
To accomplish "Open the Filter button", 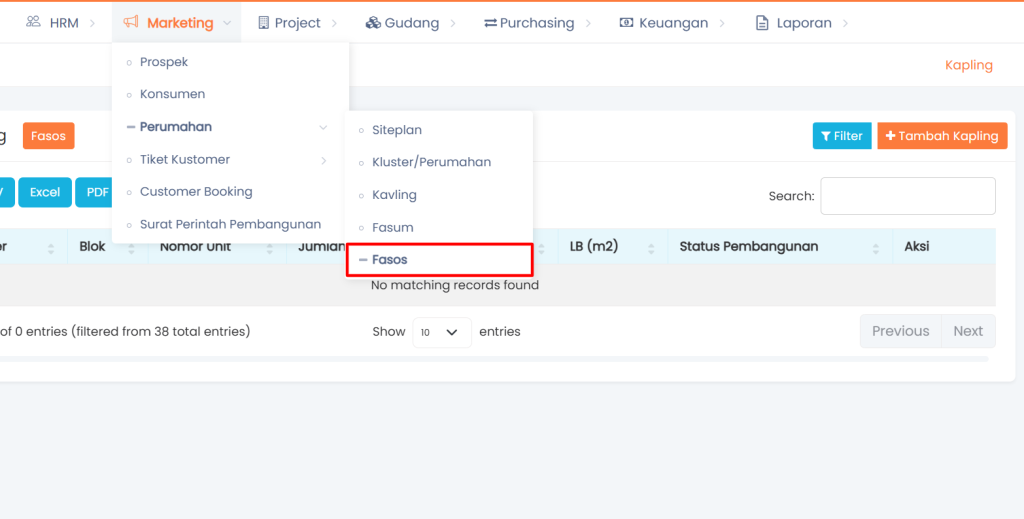I will 841,136.
